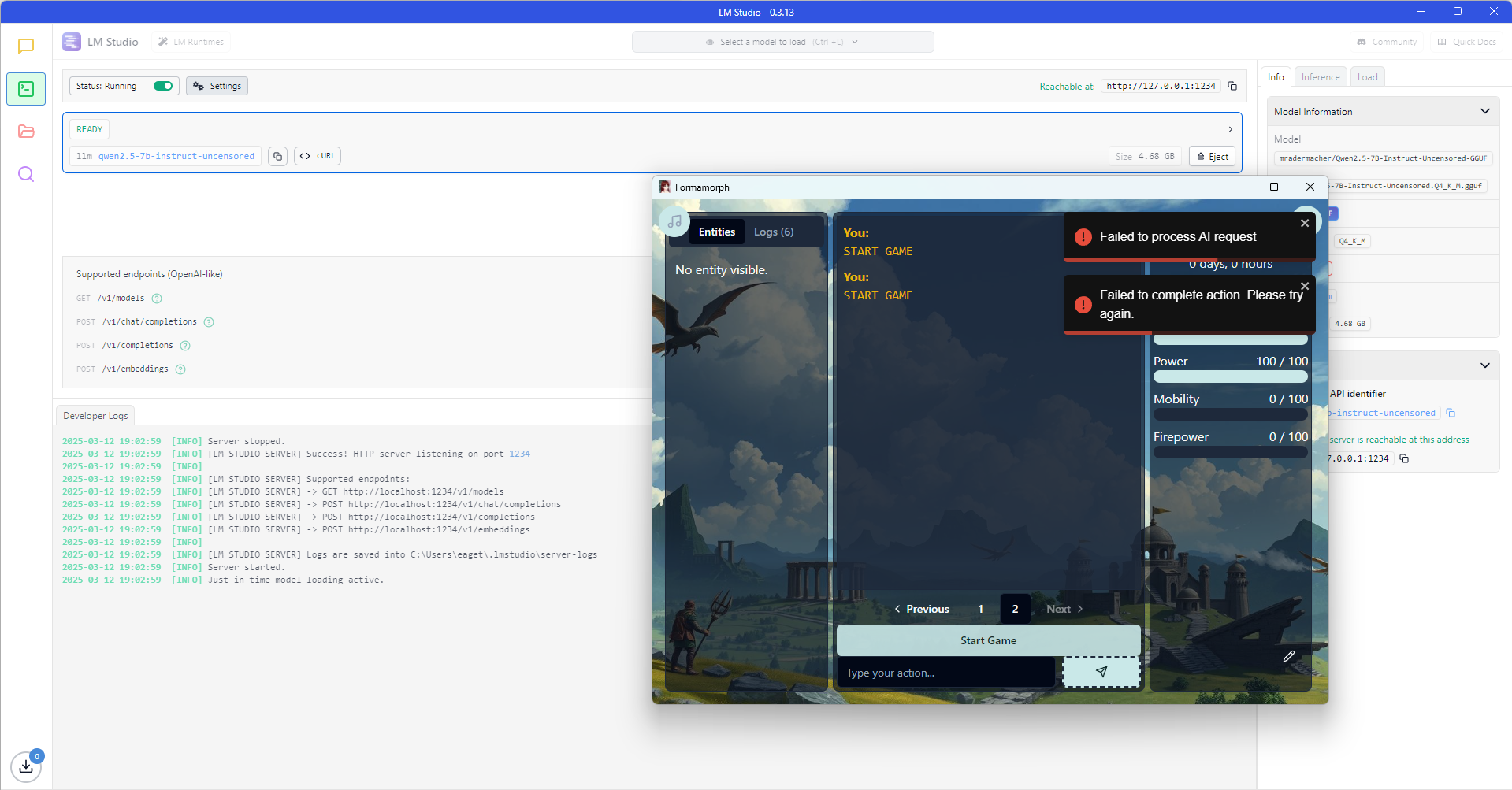Click the LM Studio logo icon
Viewport: 1512px width, 790px height.
point(72,42)
